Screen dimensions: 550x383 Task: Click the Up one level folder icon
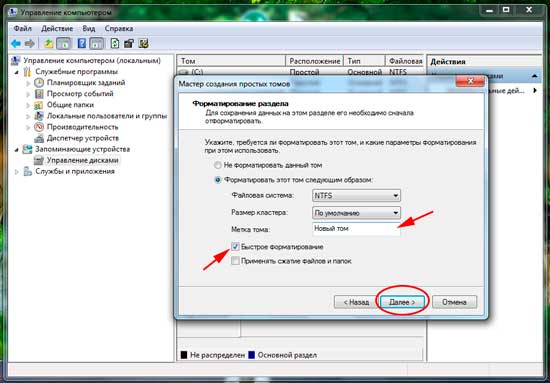click(x=48, y=43)
